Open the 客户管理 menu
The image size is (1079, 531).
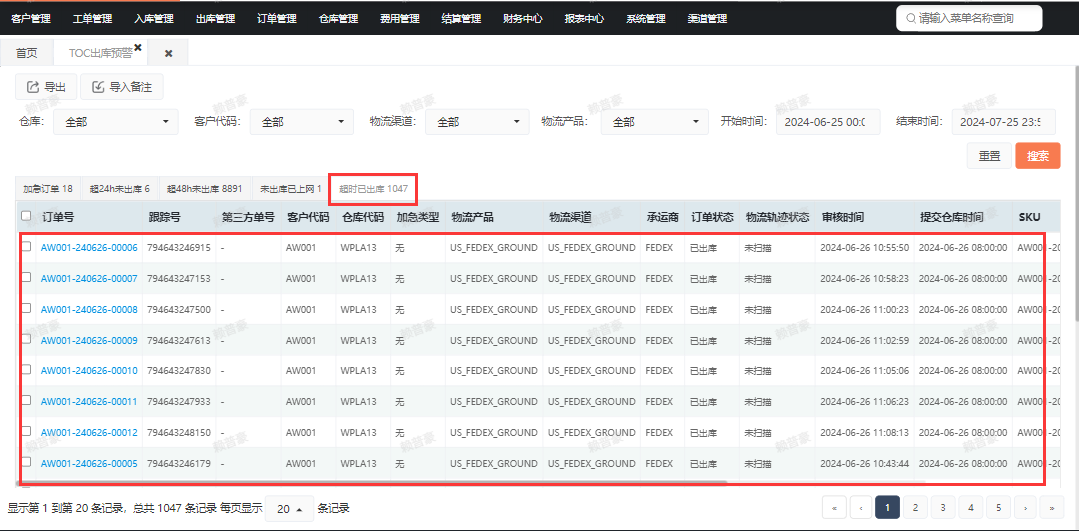(x=31, y=19)
